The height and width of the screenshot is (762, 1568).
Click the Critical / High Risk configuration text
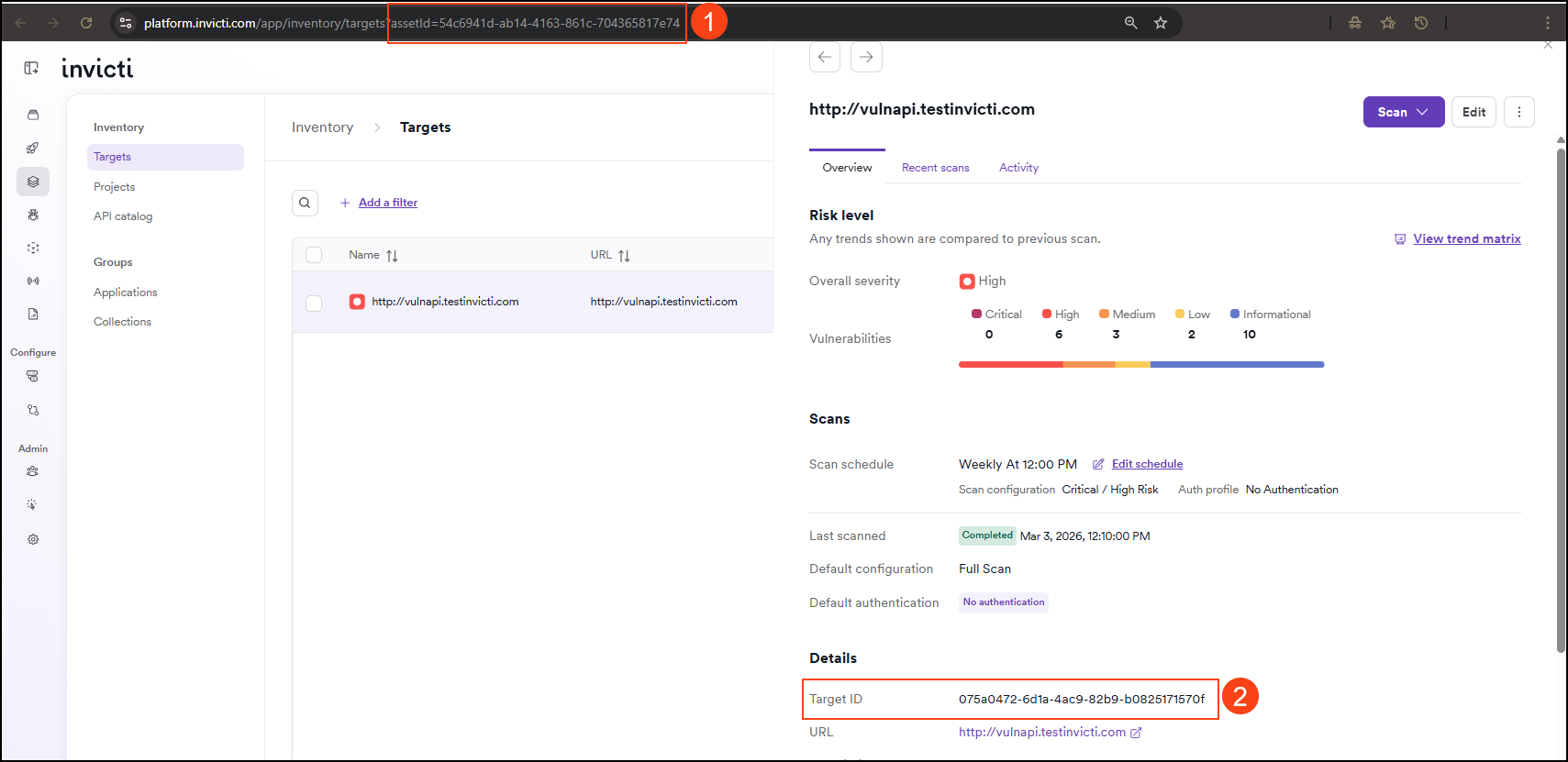[1110, 490]
